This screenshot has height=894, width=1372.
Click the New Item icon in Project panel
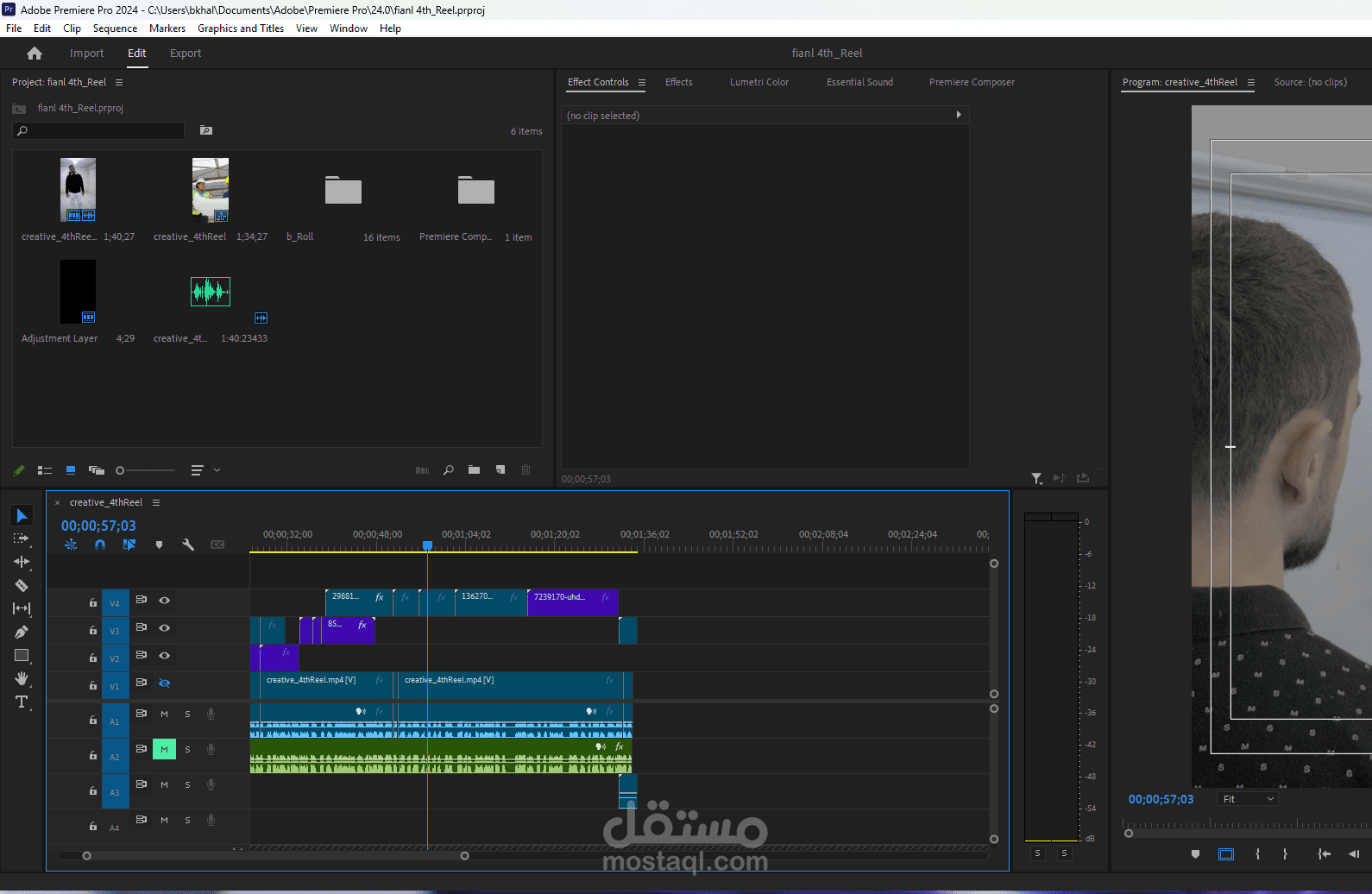pos(500,470)
